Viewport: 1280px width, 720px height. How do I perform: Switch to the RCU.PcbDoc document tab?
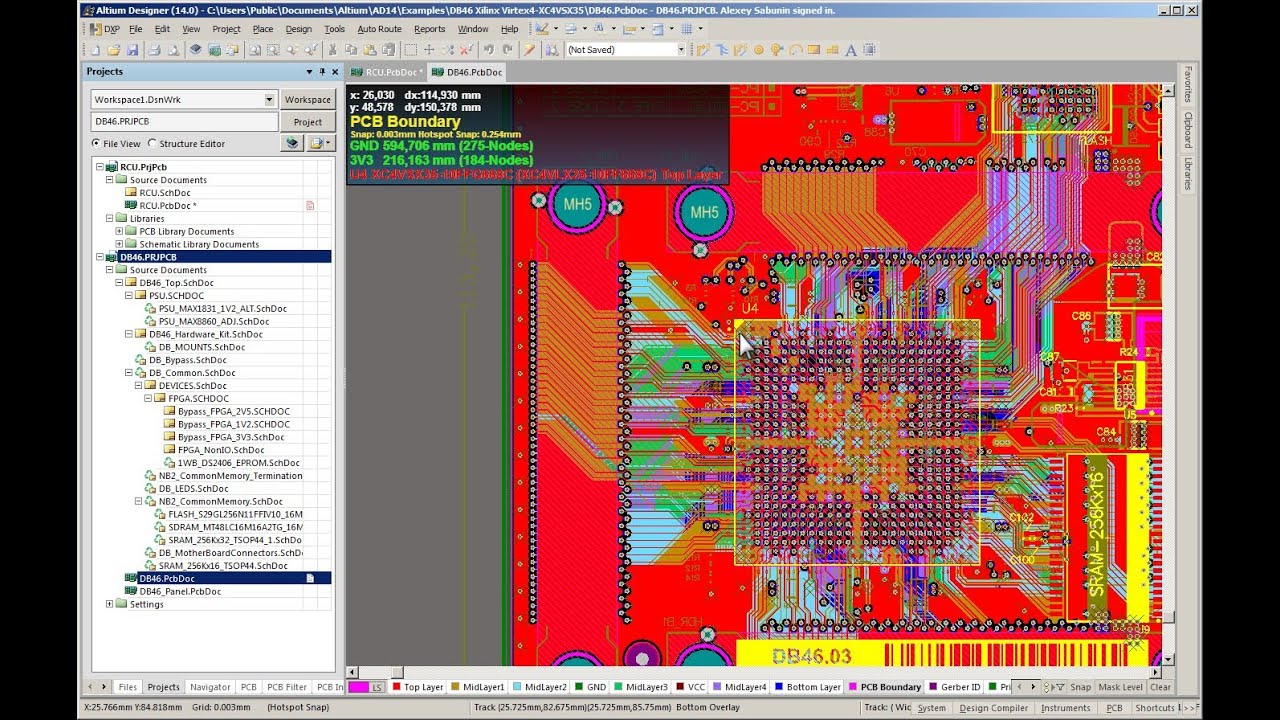click(x=387, y=72)
